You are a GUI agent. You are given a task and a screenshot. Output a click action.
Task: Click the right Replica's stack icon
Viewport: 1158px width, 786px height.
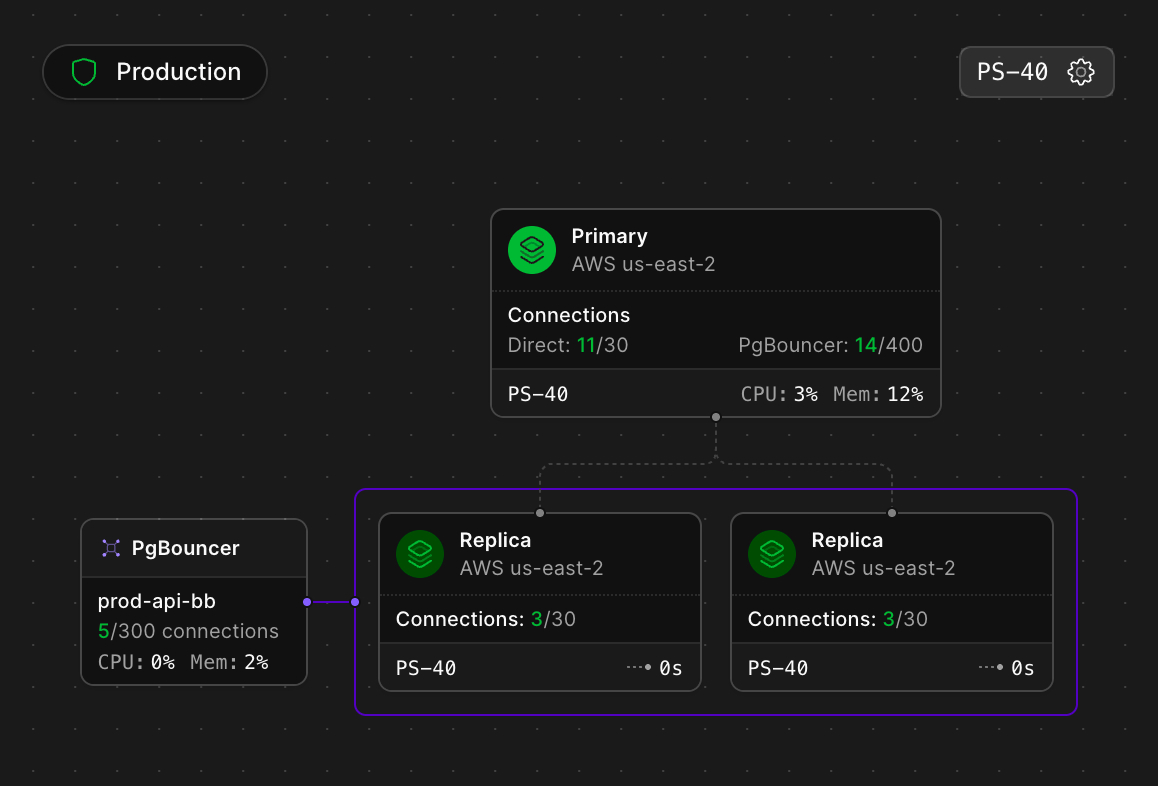tap(772, 554)
